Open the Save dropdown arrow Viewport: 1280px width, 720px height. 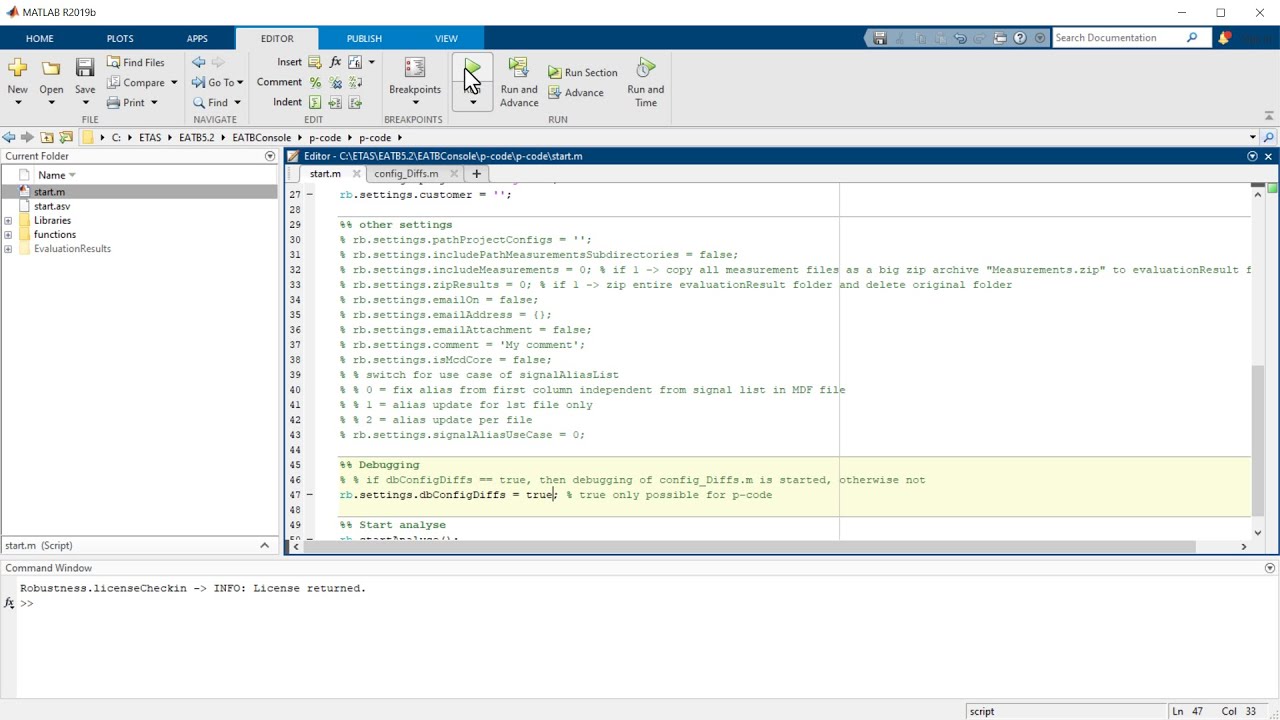coord(85,103)
